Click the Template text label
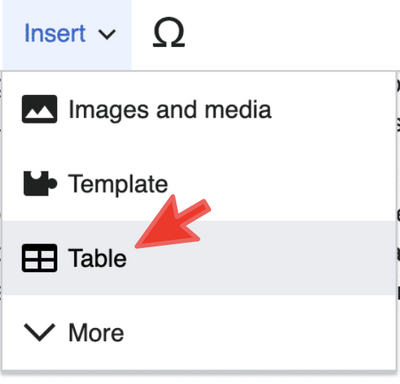The image size is (400, 384). tap(118, 184)
